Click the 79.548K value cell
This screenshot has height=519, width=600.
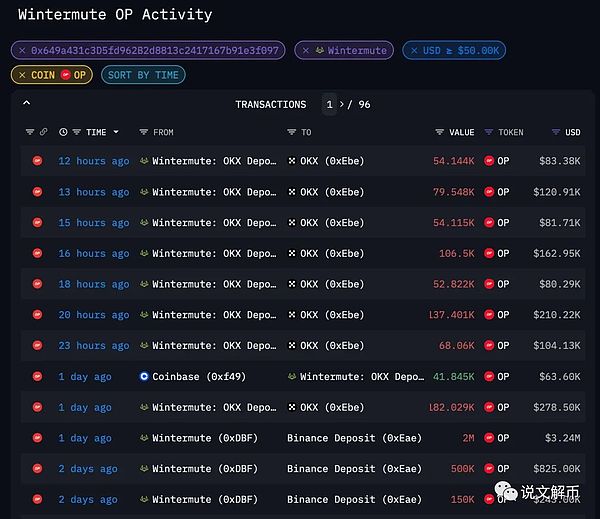click(x=453, y=192)
